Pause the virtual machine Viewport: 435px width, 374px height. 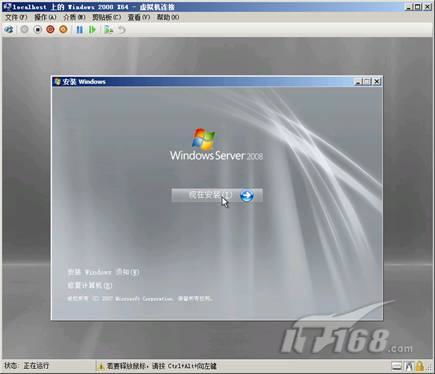80,30
